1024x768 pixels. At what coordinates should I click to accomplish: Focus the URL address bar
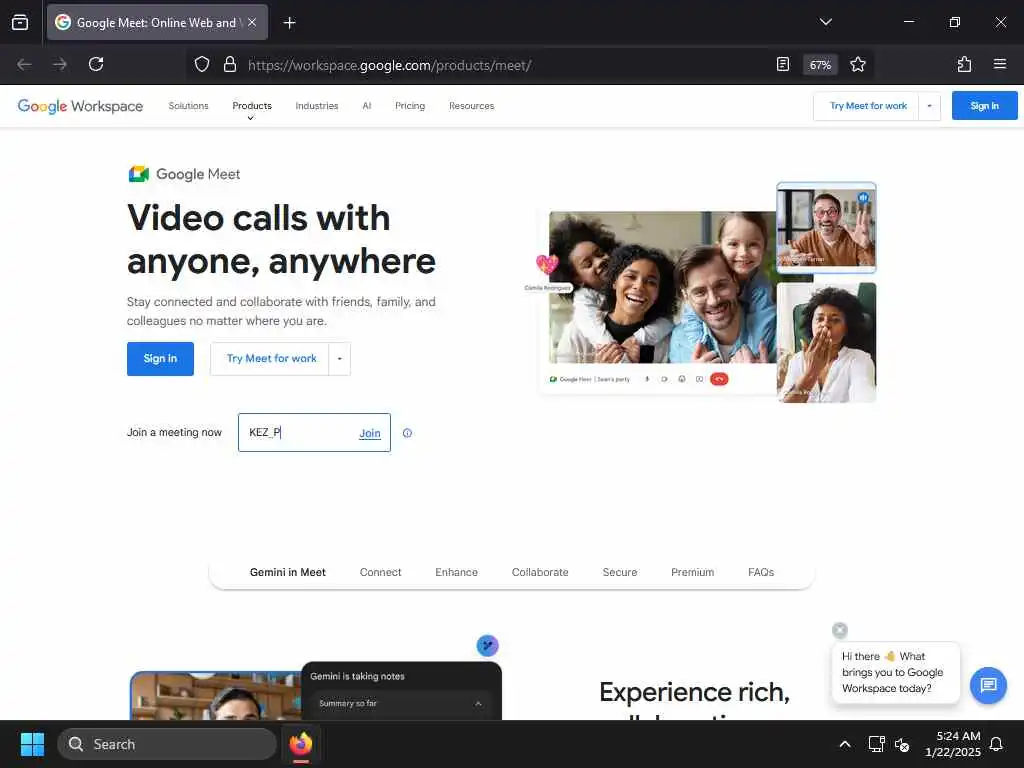(496, 65)
